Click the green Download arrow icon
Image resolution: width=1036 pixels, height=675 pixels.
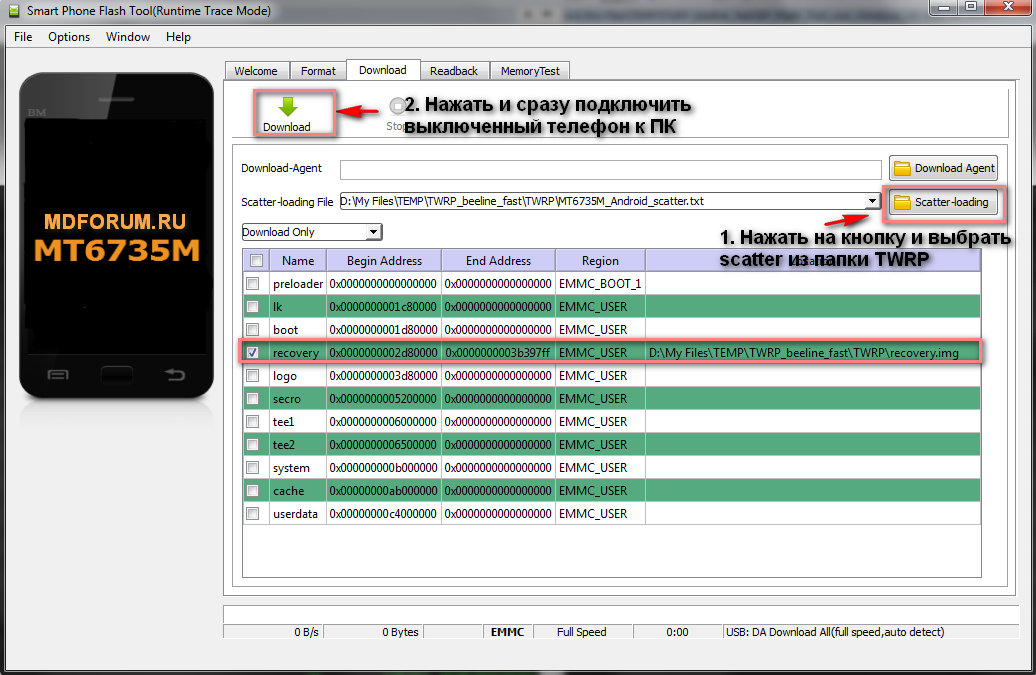(287, 107)
